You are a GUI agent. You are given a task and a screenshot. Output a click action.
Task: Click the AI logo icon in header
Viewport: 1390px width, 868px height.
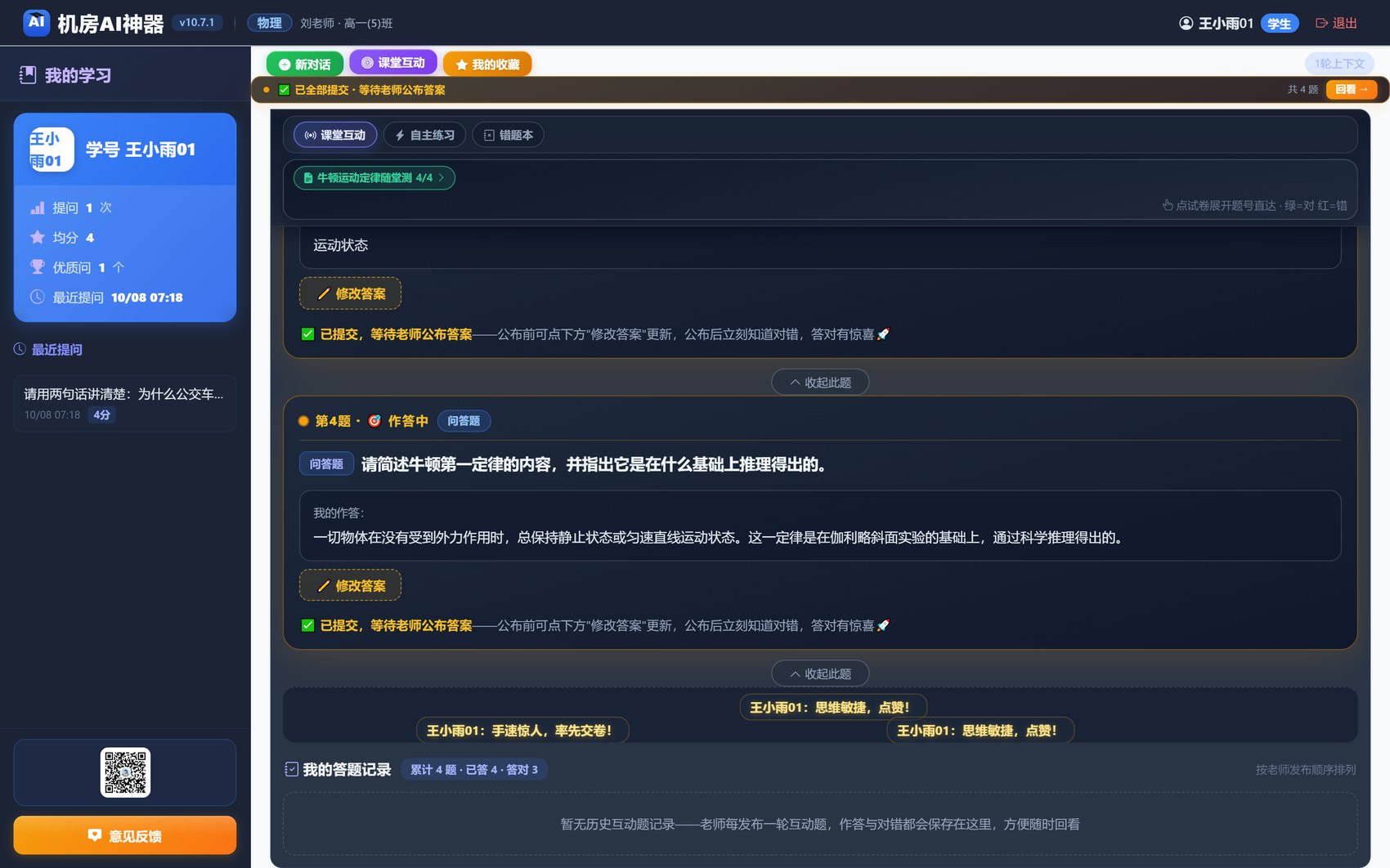point(36,23)
